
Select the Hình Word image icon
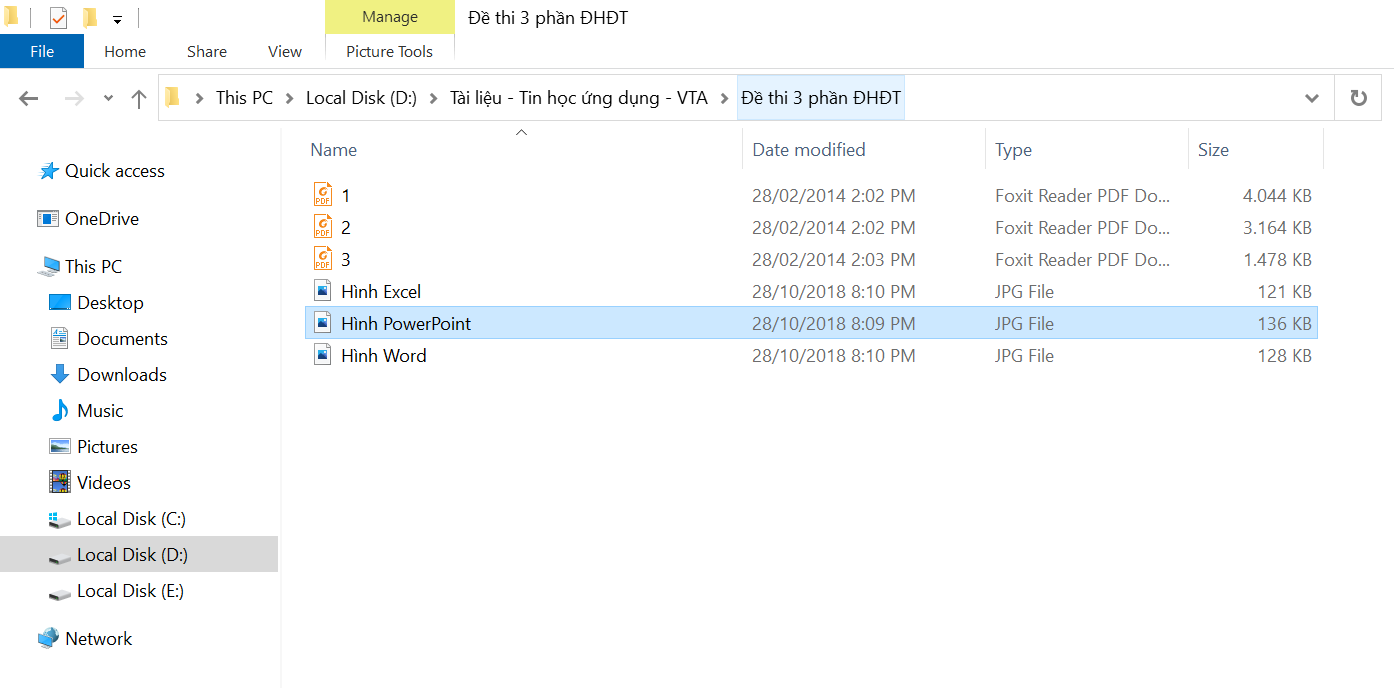(322, 355)
